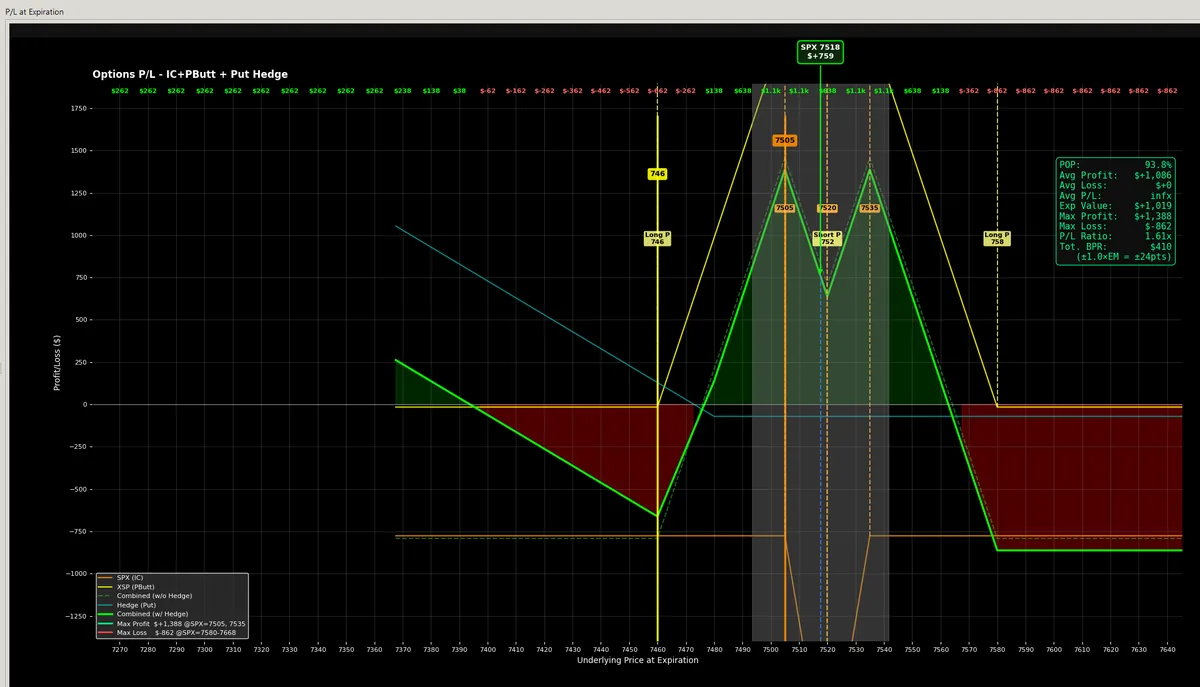
Task: Click the large orange 7505 marker label
Action: tap(784, 140)
